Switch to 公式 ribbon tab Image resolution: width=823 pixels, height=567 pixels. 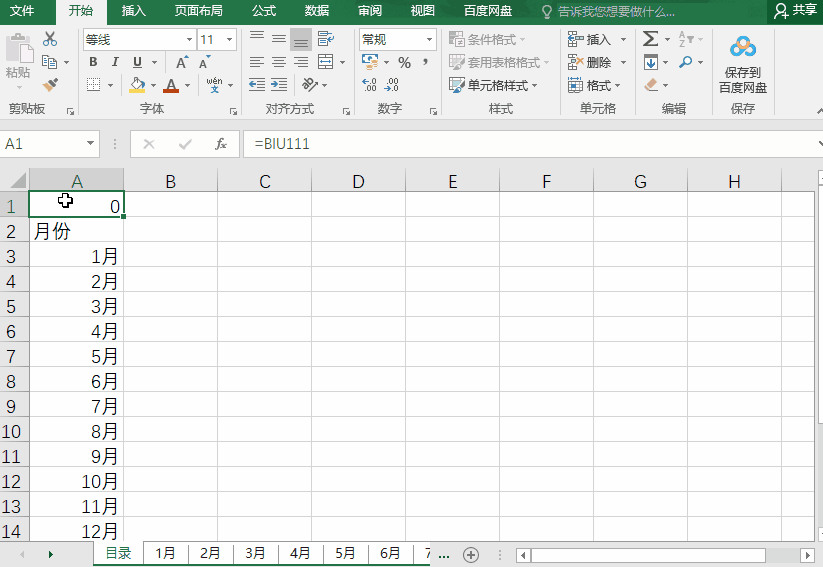(263, 10)
